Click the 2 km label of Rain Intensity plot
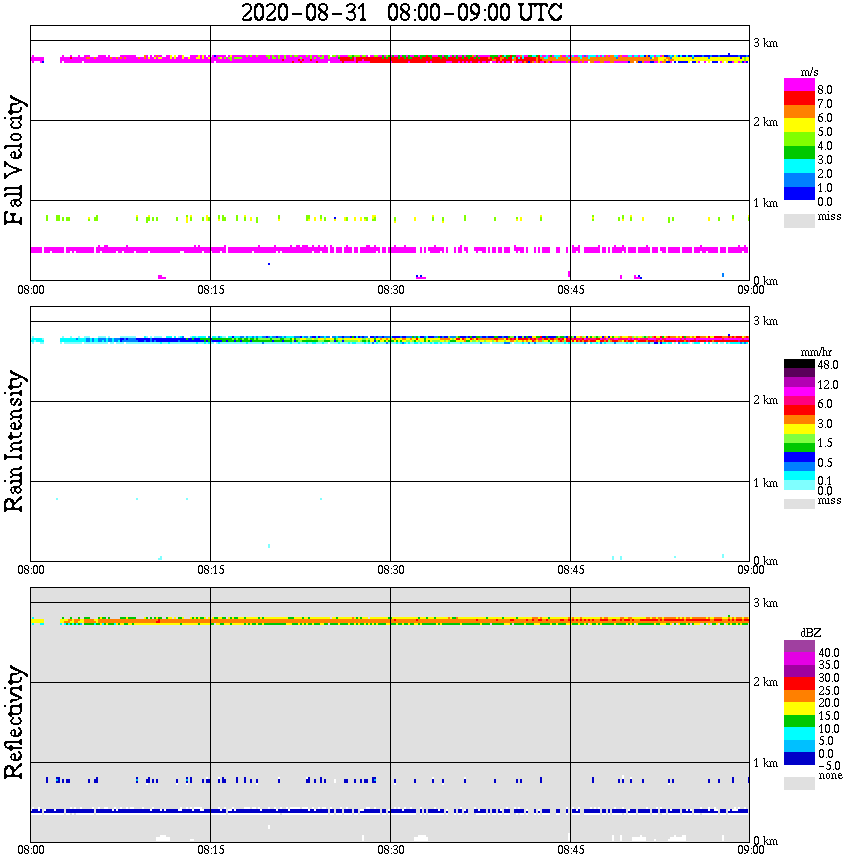This screenshot has height=868, width=850. point(766,400)
